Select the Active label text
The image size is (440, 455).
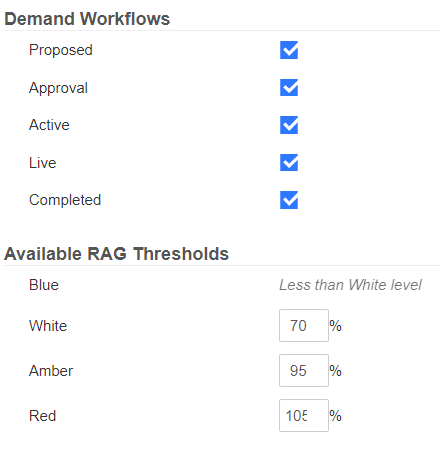(49, 125)
